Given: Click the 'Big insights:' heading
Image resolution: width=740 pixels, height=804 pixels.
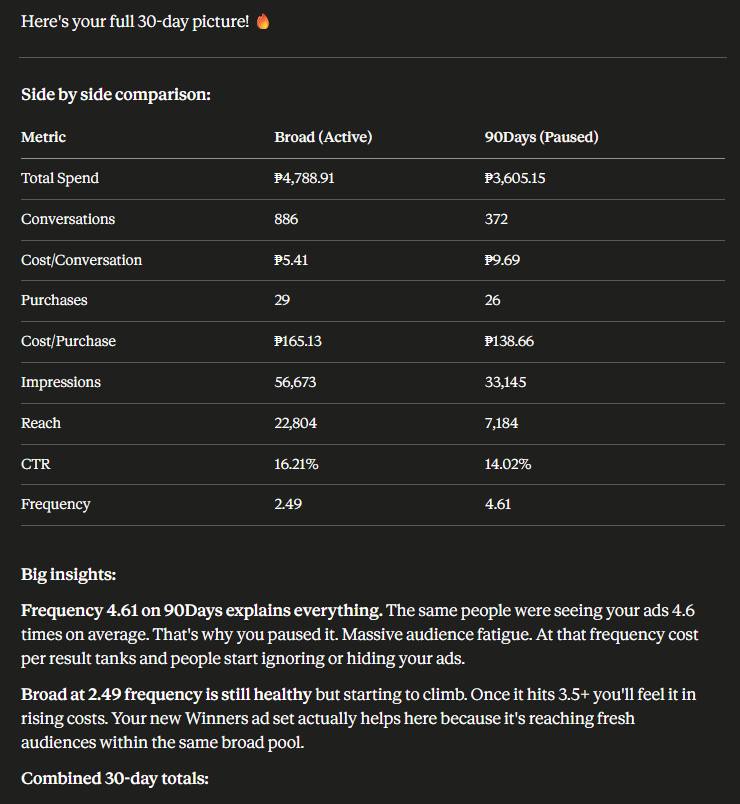Looking at the screenshot, I should click(x=69, y=575).
